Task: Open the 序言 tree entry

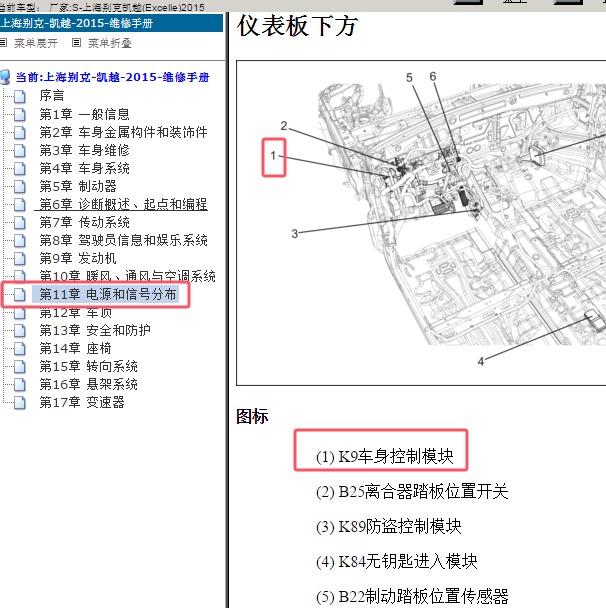Action: [52, 95]
